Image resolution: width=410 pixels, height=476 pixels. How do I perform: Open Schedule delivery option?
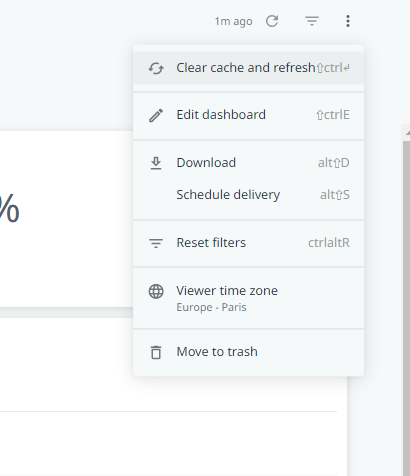tap(248, 195)
